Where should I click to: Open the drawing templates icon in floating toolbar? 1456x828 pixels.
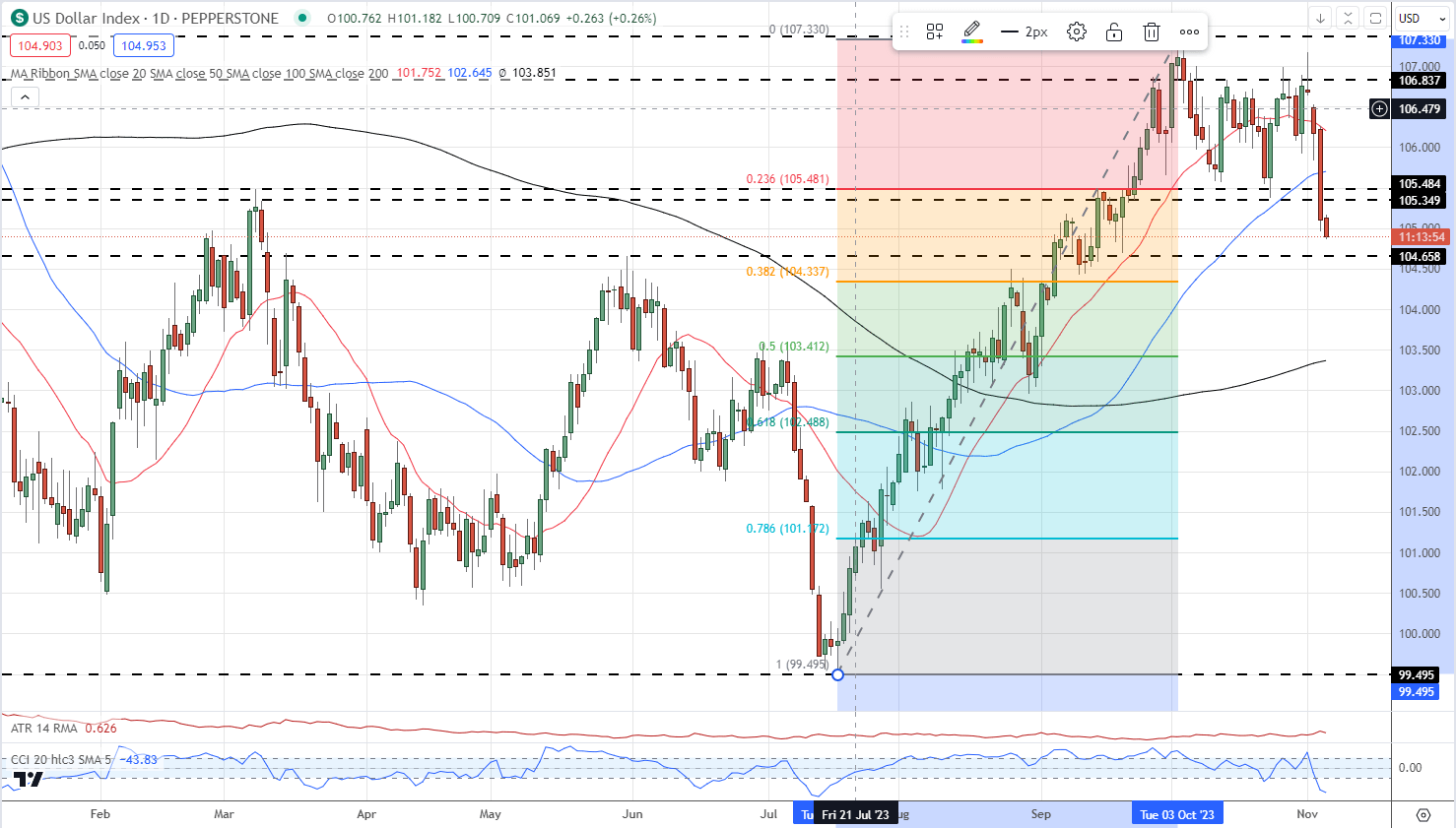pyautogui.click(x=935, y=32)
